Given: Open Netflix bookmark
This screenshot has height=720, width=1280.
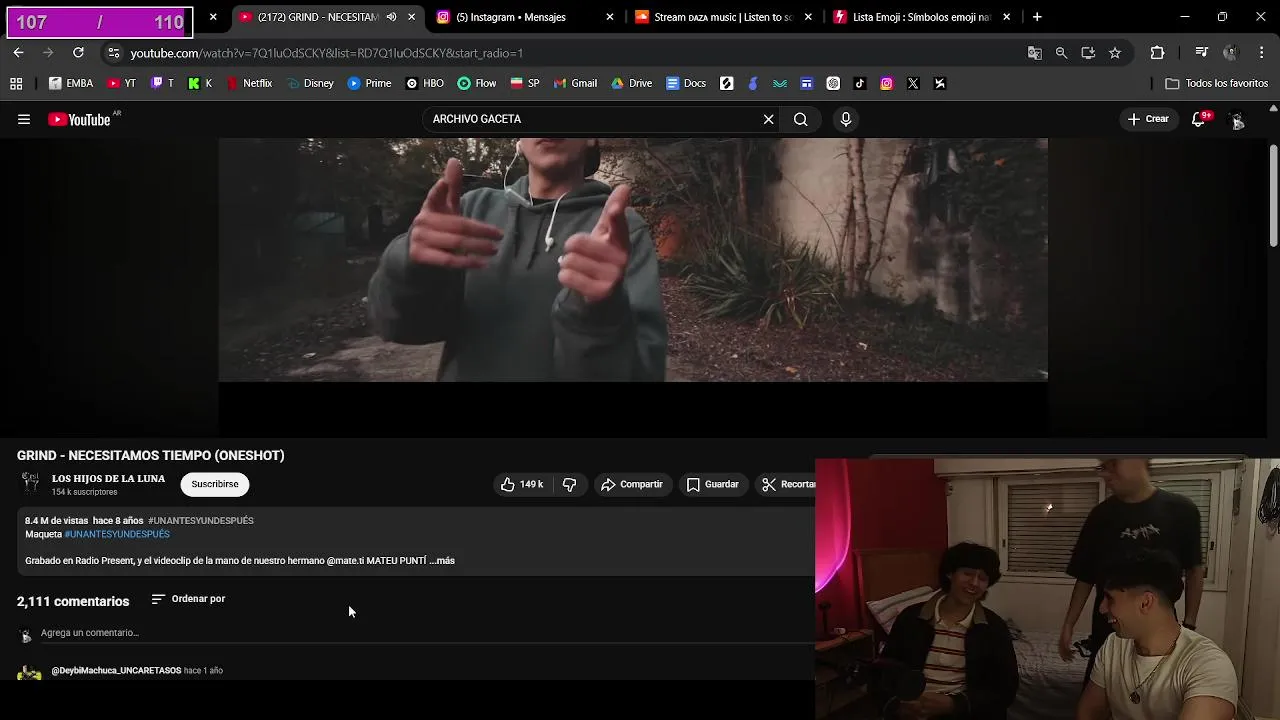Looking at the screenshot, I should coord(249,84).
